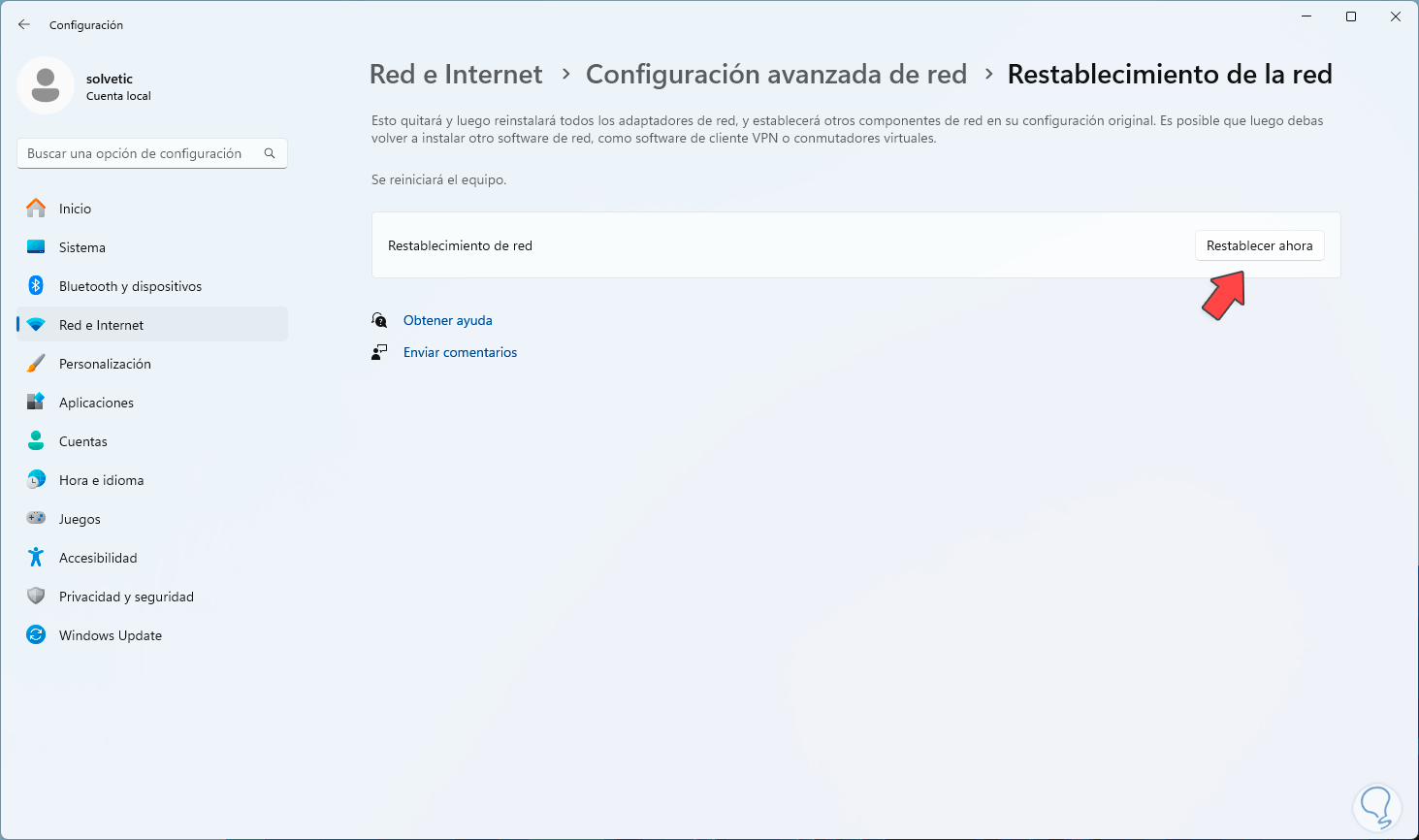Click the search magnifier in settings search box
This screenshot has height=840, width=1419.
click(x=270, y=152)
